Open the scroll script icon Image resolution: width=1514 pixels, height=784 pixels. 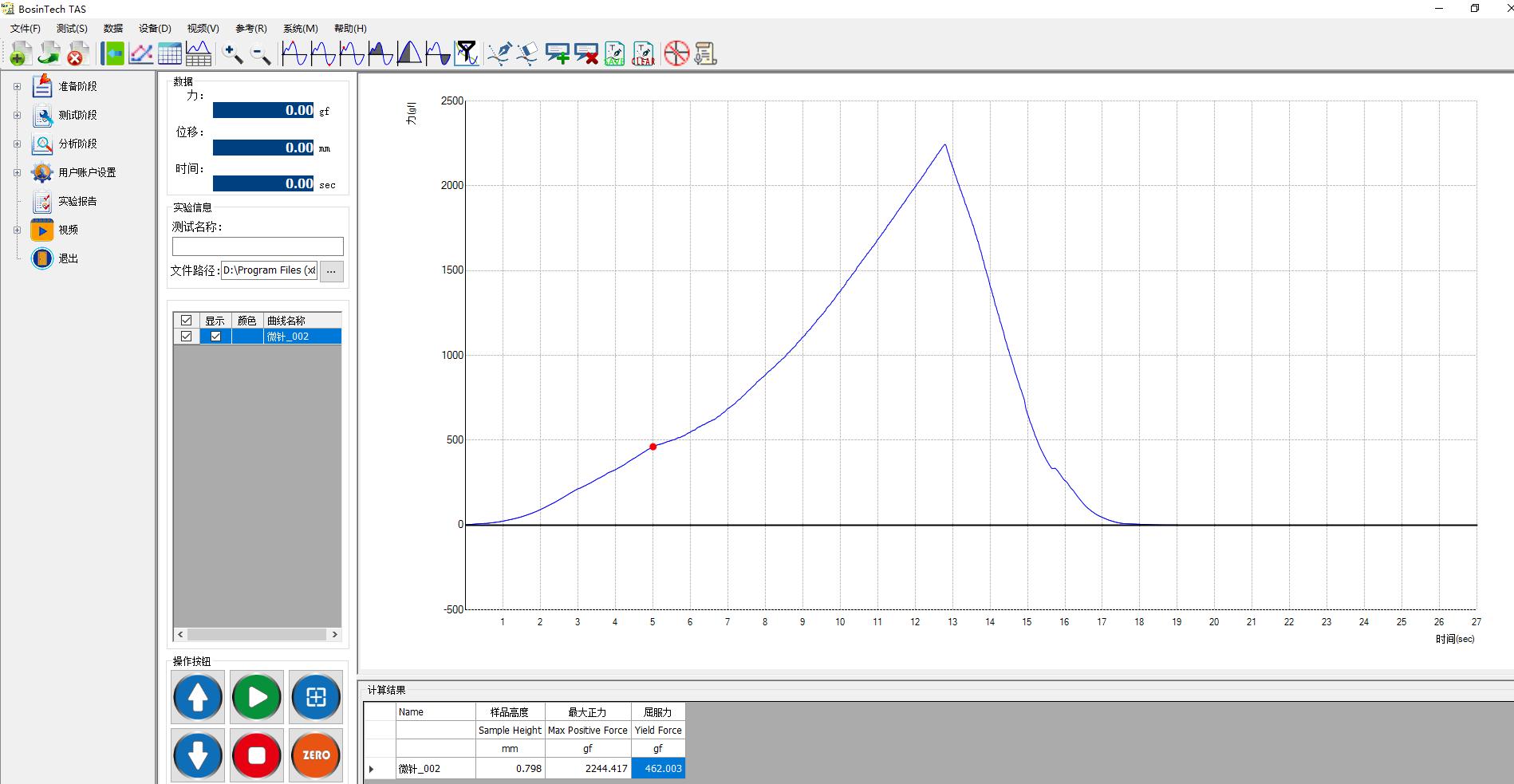point(705,53)
